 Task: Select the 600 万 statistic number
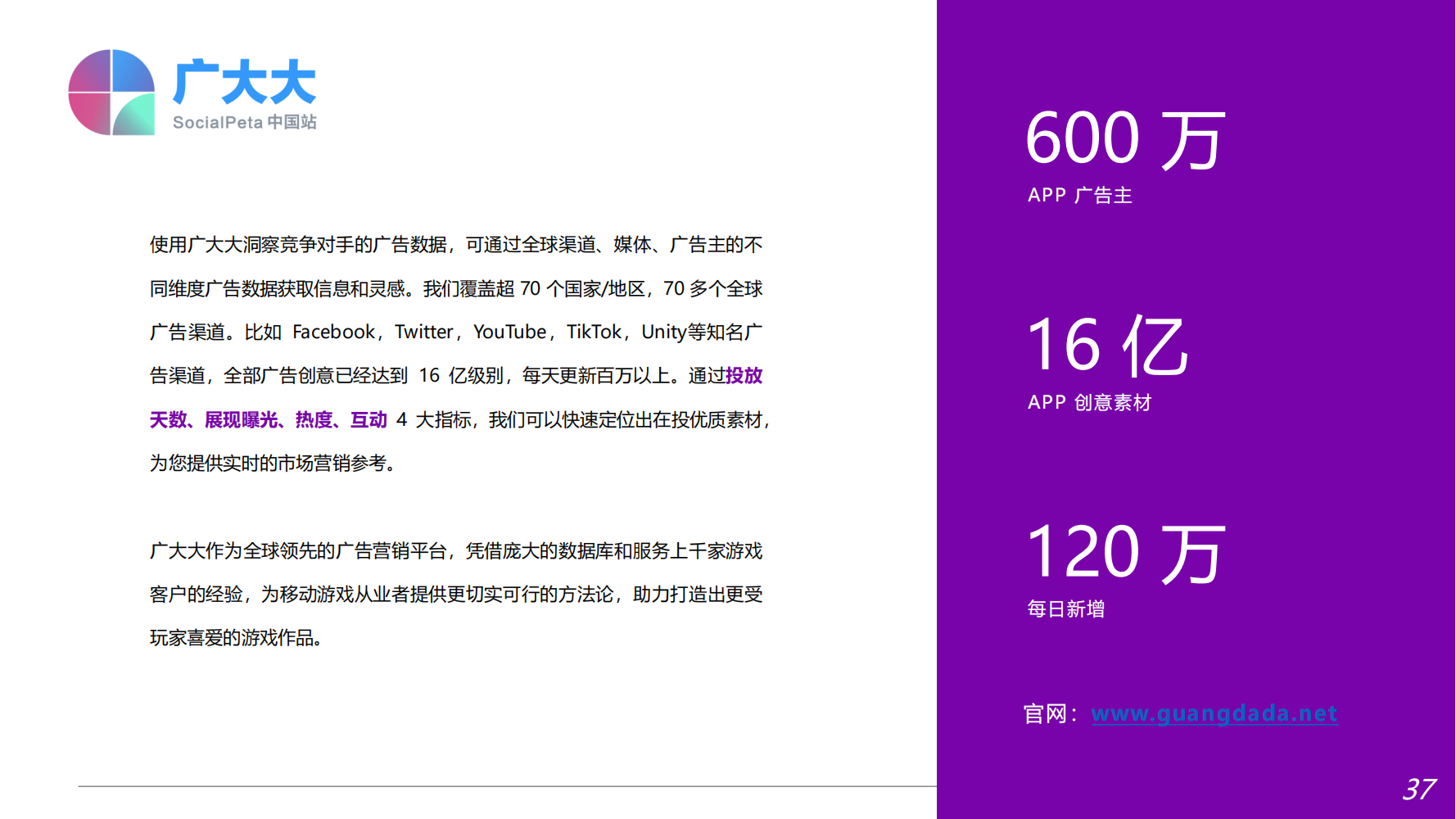tap(1125, 139)
